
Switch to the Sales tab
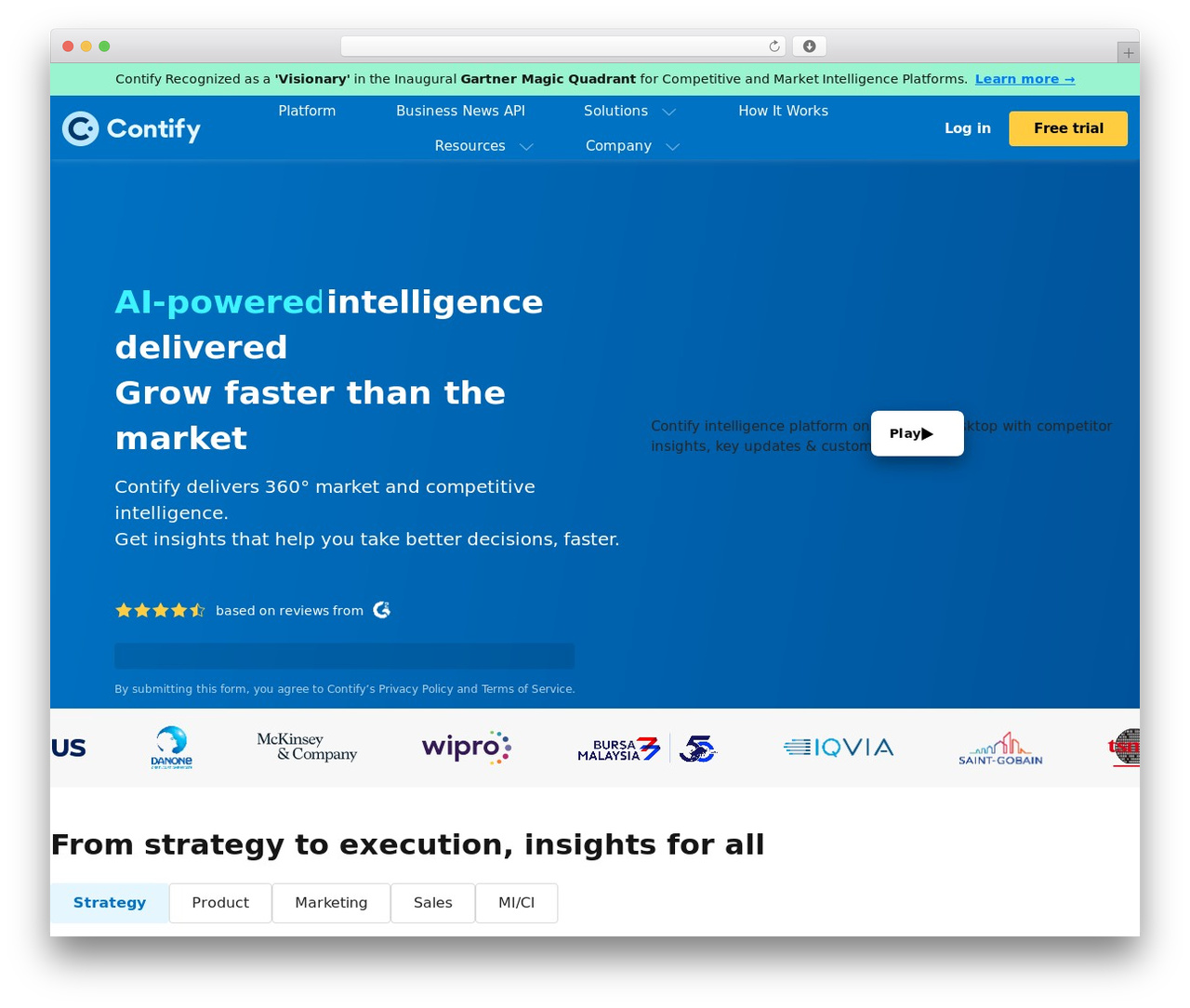(433, 903)
